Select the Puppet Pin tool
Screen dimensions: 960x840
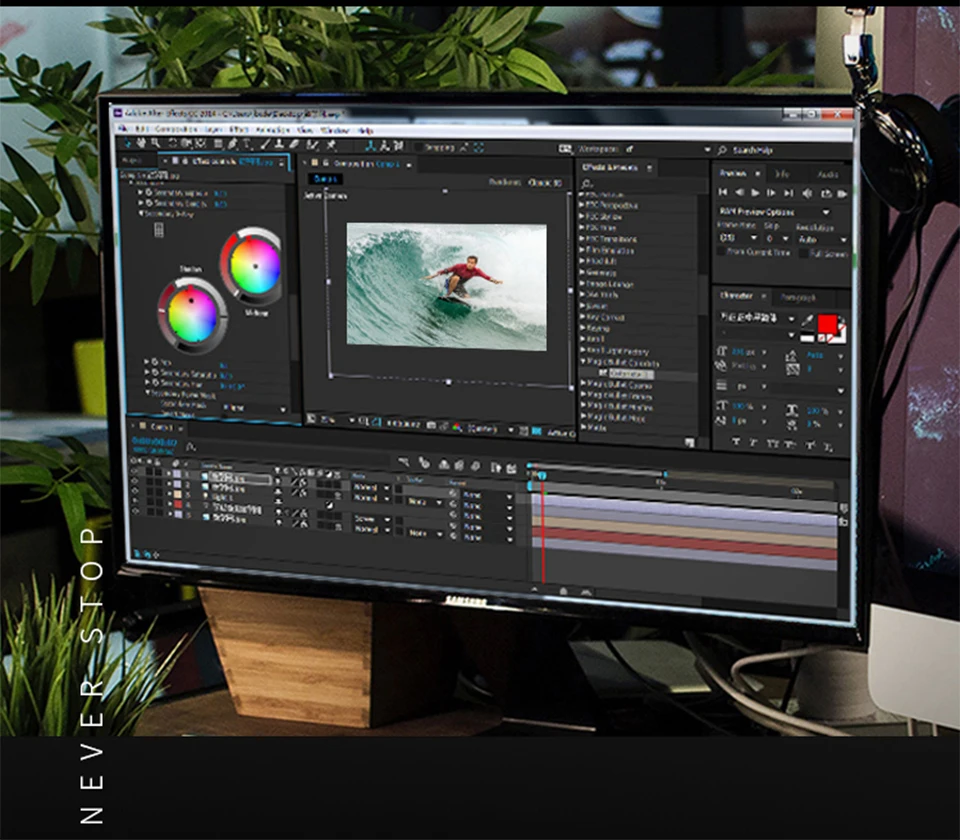[331, 145]
